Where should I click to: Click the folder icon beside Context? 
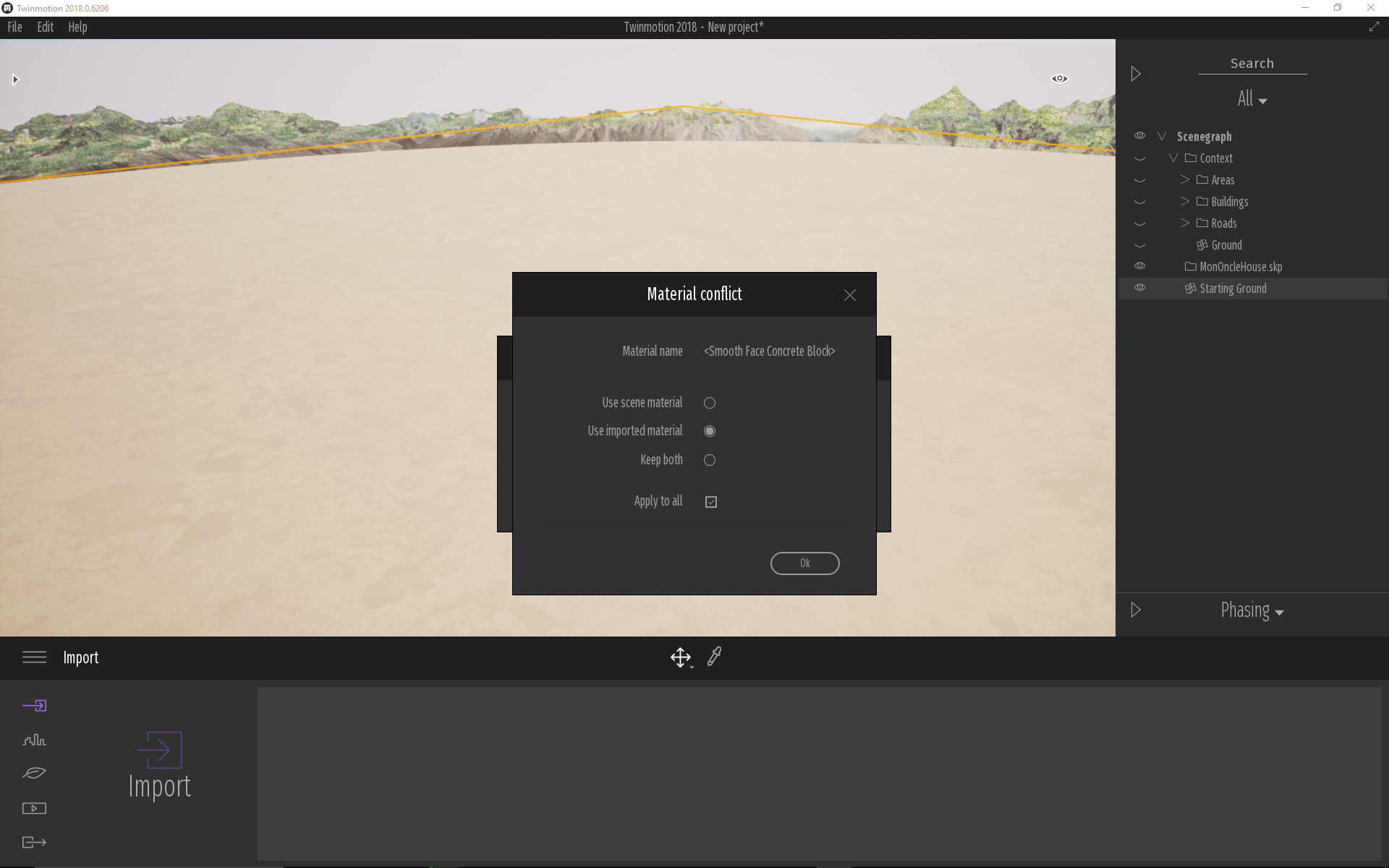pos(1190,158)
